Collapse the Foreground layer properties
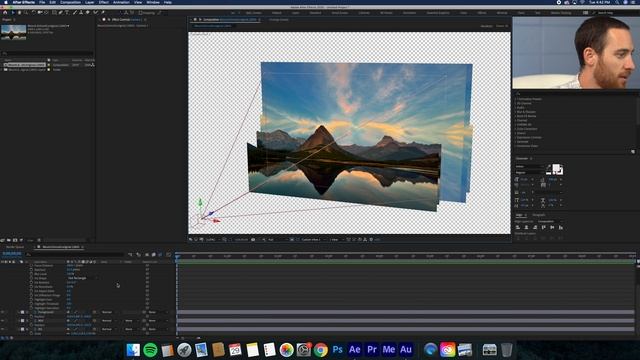The height and width of the screenshot is (360, 640). click(x=18, y=312)
